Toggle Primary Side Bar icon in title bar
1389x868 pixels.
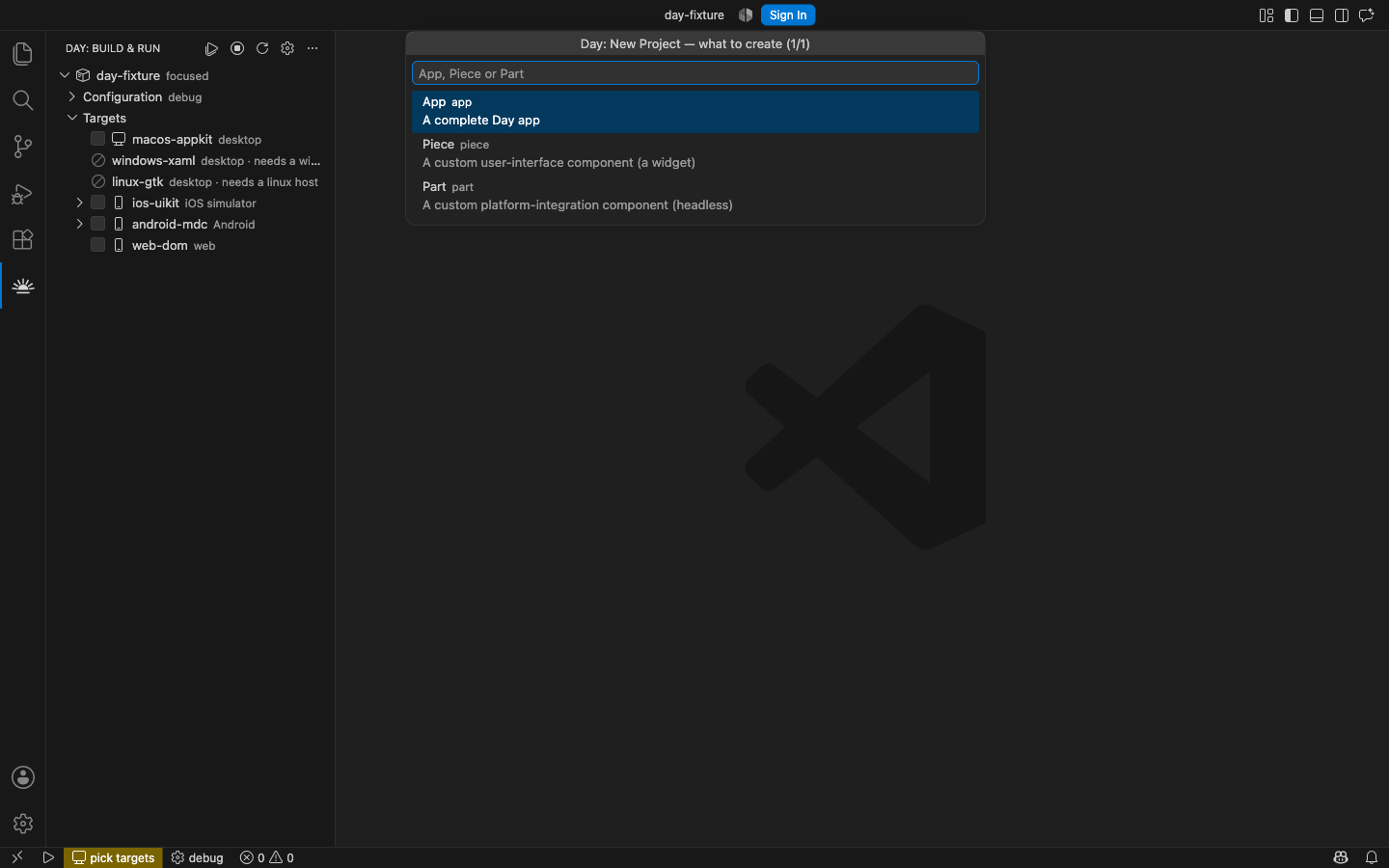[x=1292, y=15]
